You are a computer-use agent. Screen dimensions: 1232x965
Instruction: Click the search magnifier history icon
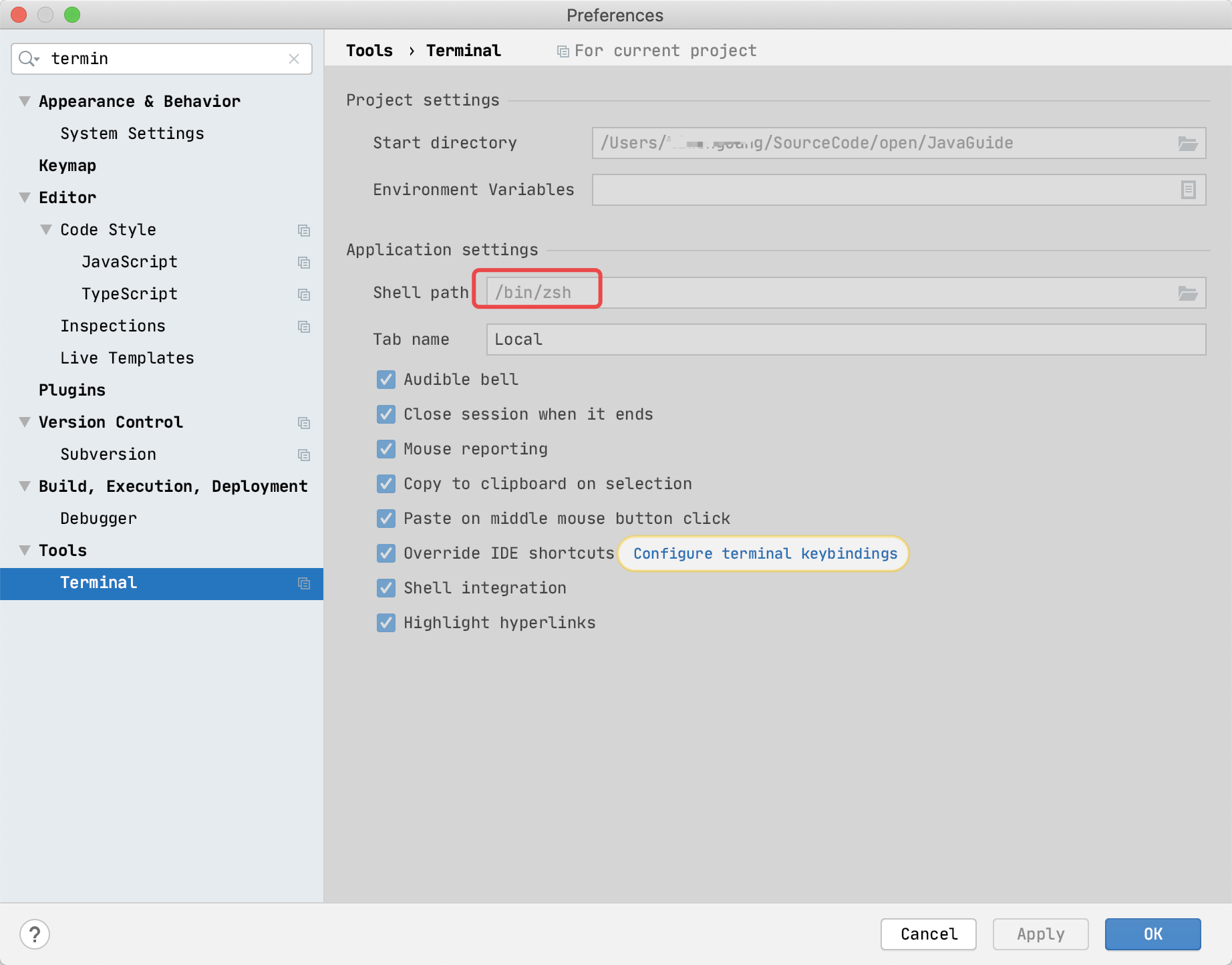(x=28, y=59)
